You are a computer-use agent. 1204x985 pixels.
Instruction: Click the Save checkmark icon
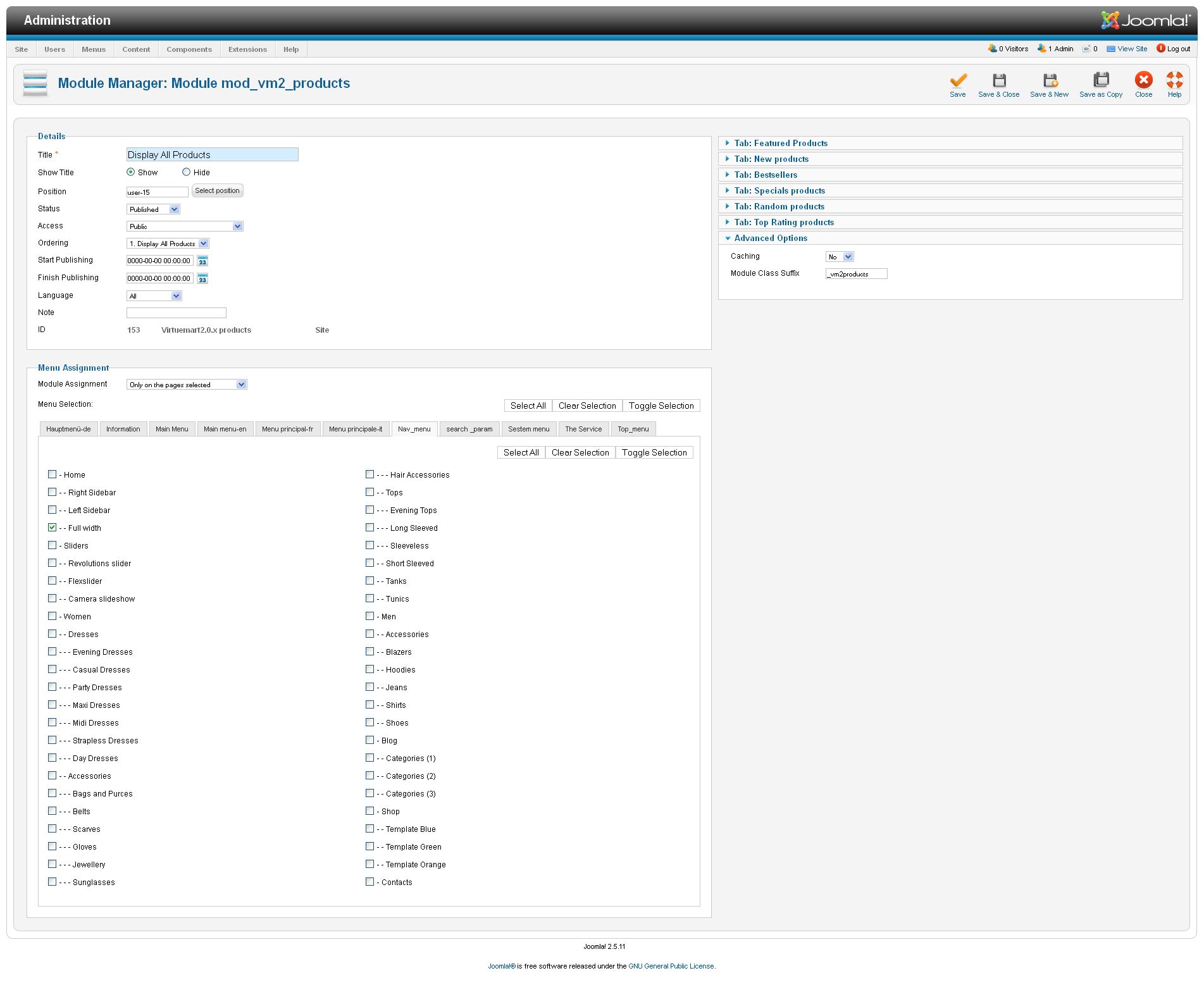point(957,80)
